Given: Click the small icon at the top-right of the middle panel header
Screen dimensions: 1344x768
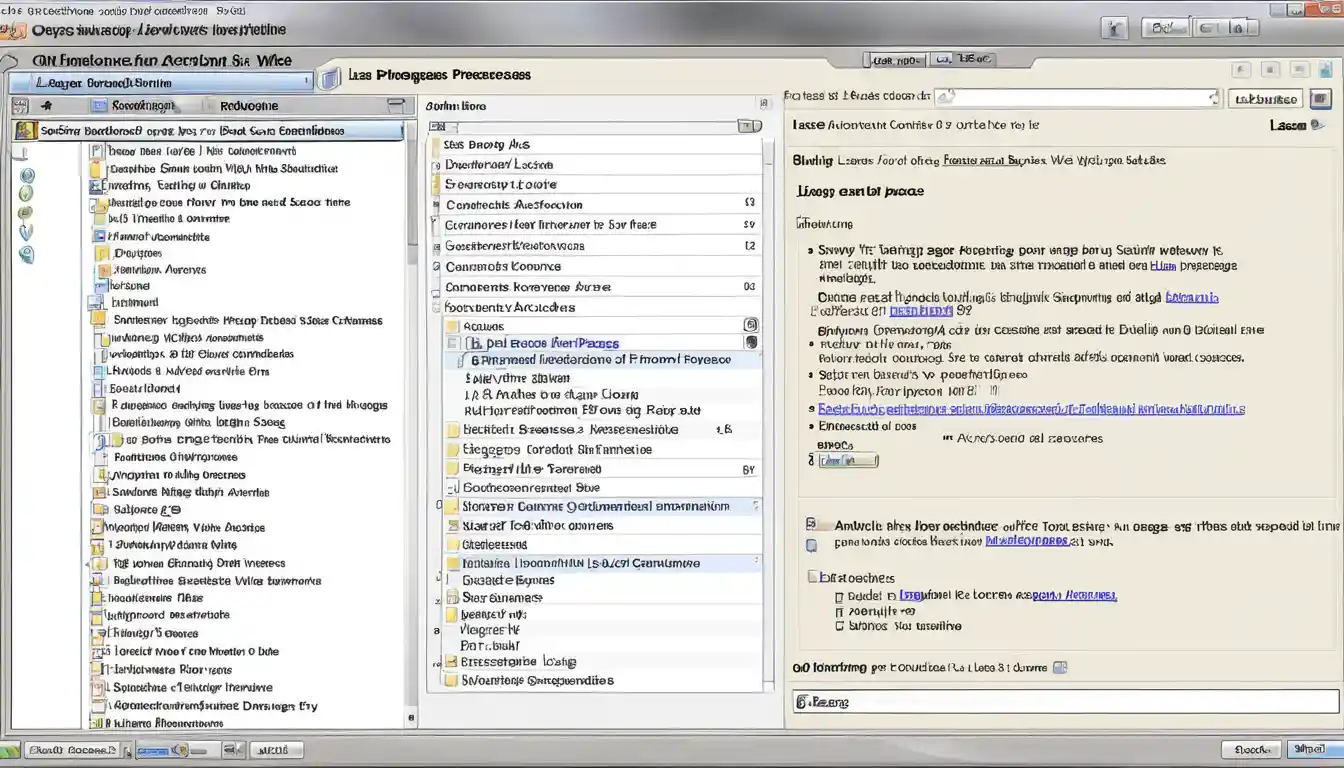Looking at the screenshot, I should coord(764,104).
